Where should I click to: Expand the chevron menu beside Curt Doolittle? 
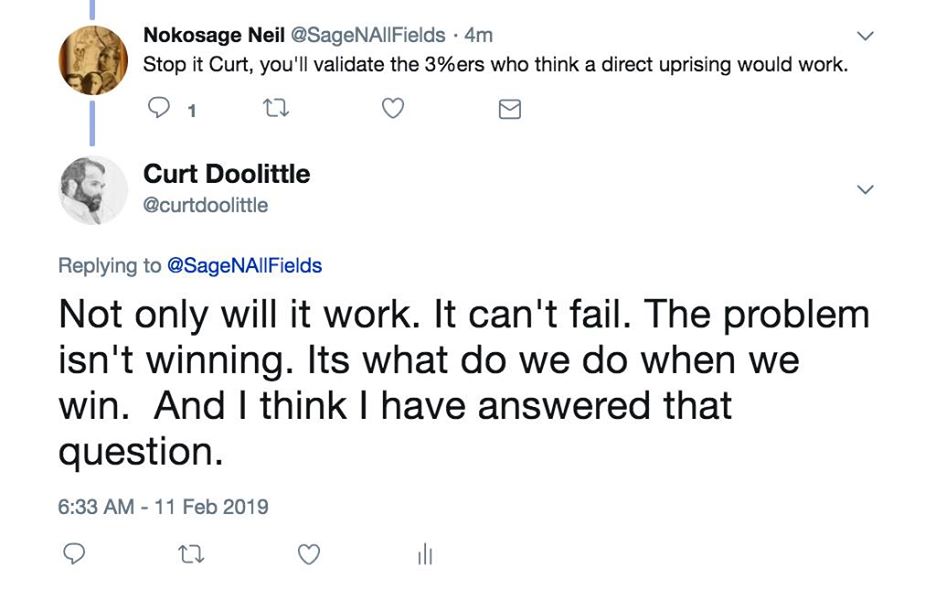click(x=866, y=190)
